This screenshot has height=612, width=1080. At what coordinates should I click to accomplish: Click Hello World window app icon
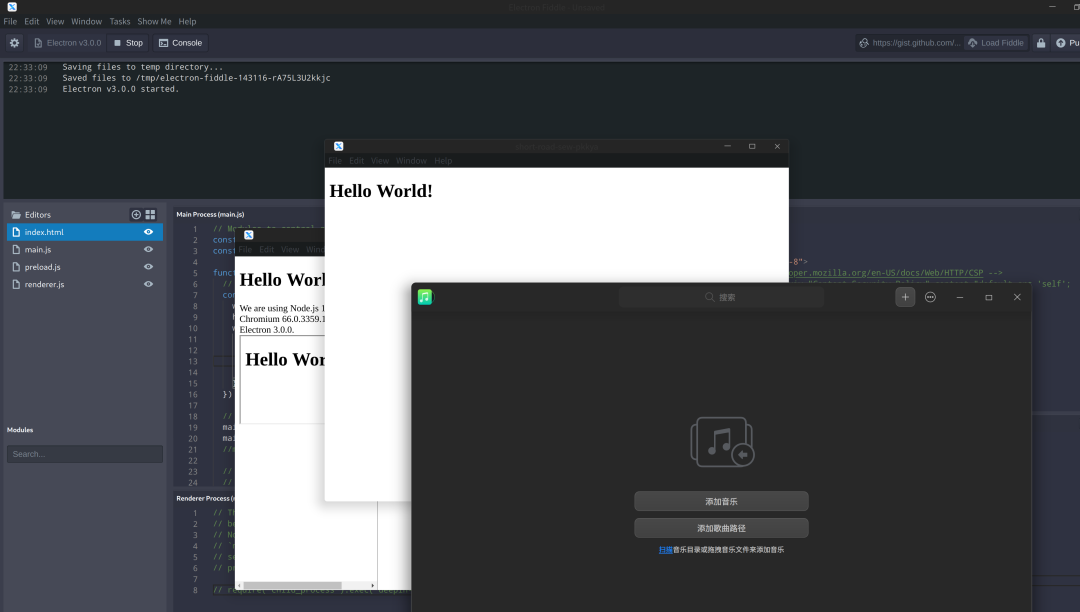338,146
